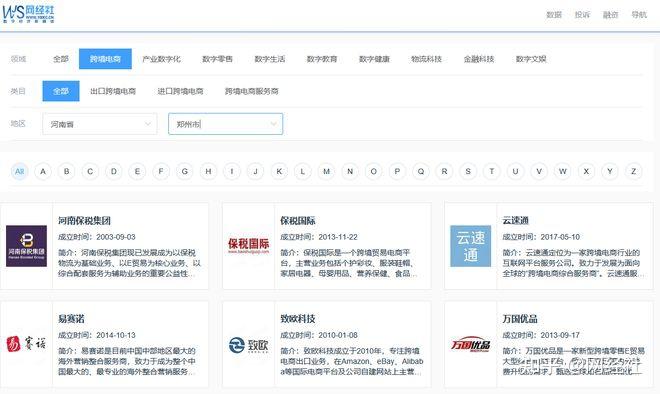The image size is (660, 394).
Task: Filter companies by letter F
Action: [x=161, y=171]
